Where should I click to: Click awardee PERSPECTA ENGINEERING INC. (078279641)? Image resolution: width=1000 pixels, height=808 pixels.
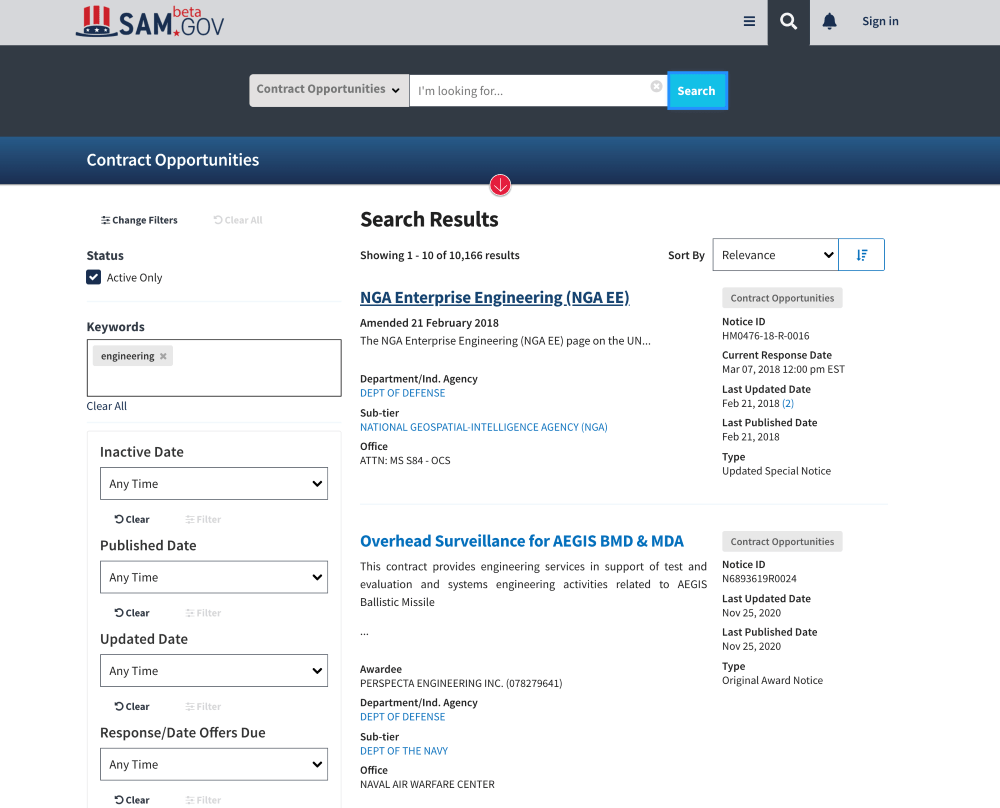tap(461, 684)
